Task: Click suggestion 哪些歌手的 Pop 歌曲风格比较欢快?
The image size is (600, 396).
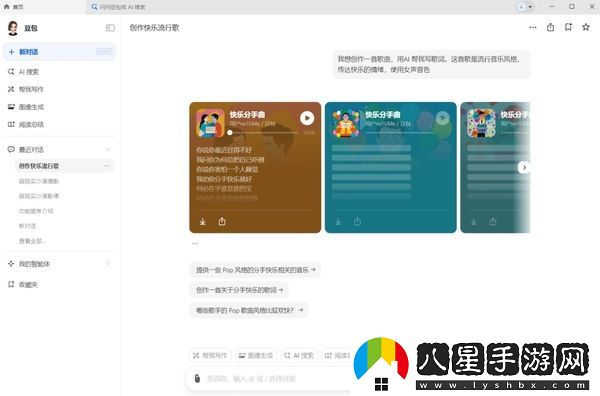Action: 249,310
